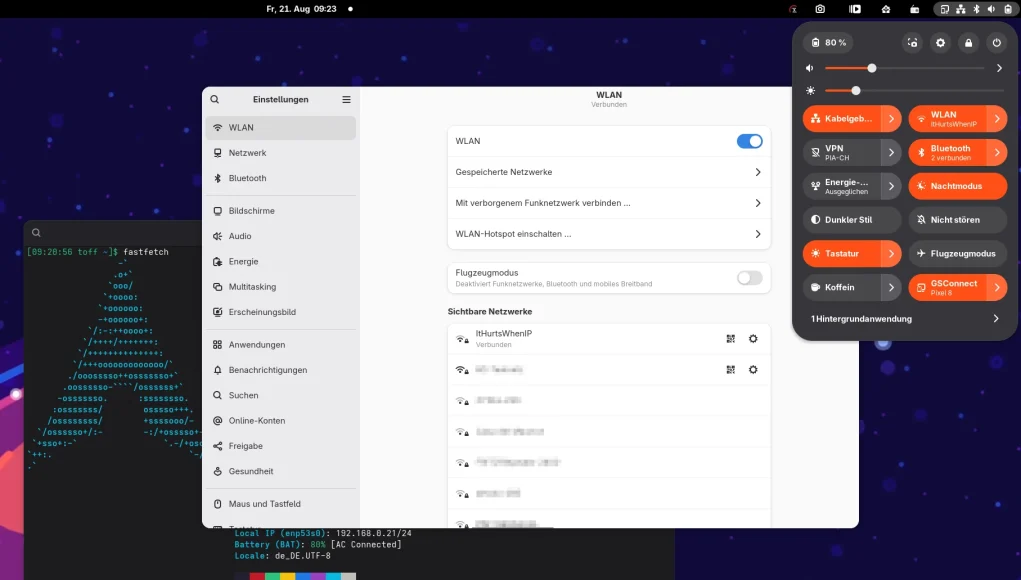
Task: Open system status menu in top bar
Action: click(x=976, y=9)
